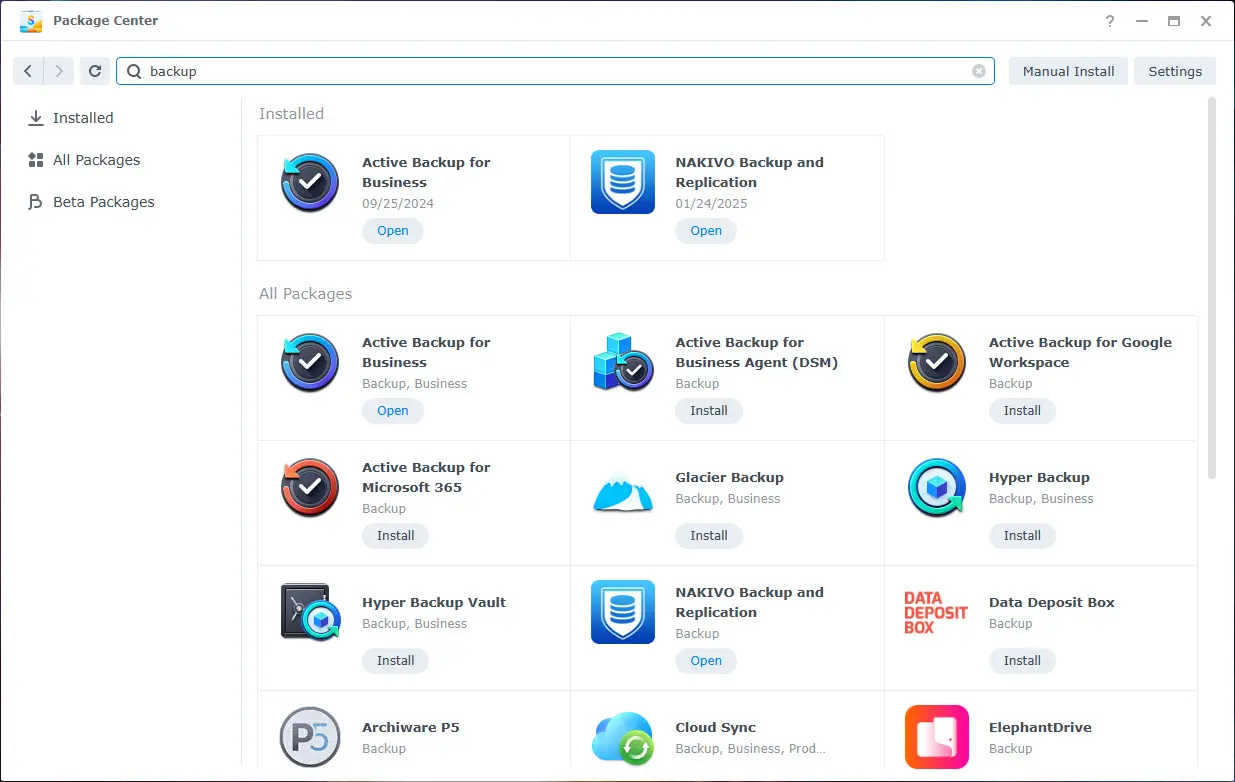
Task: Click Active Backup for Microsoft 365 icon
Action: (x=310, y=487)
